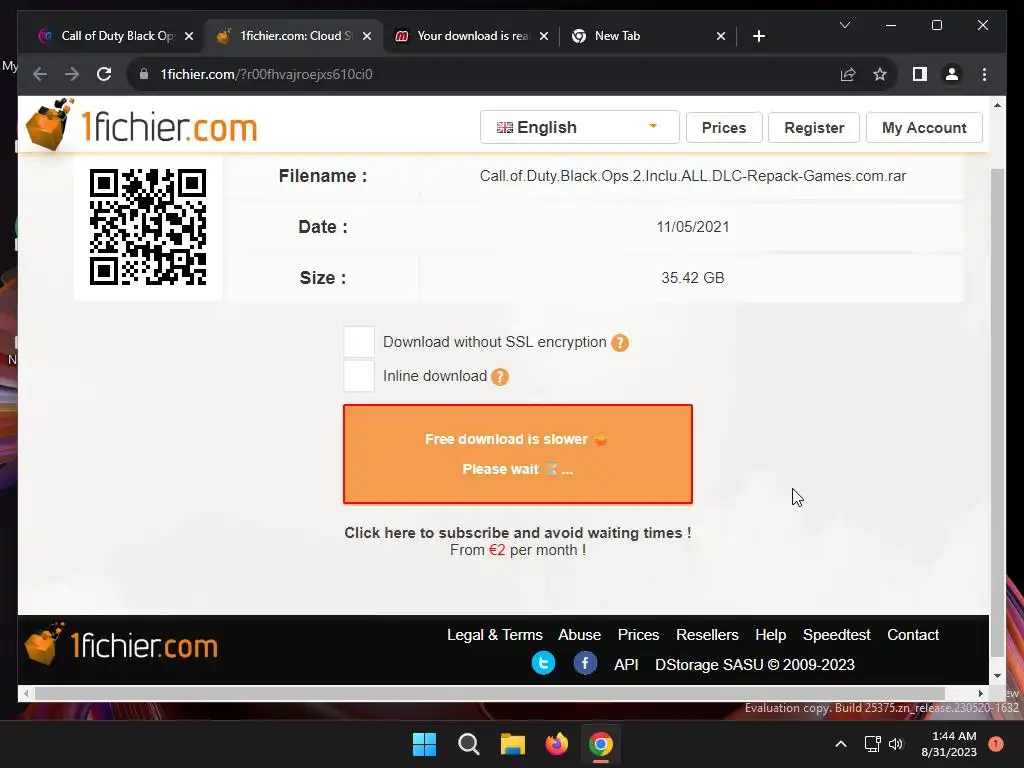Open the volume control tray icon
The width and height of the screenshot is (1024, 768).
pos(896,744)
